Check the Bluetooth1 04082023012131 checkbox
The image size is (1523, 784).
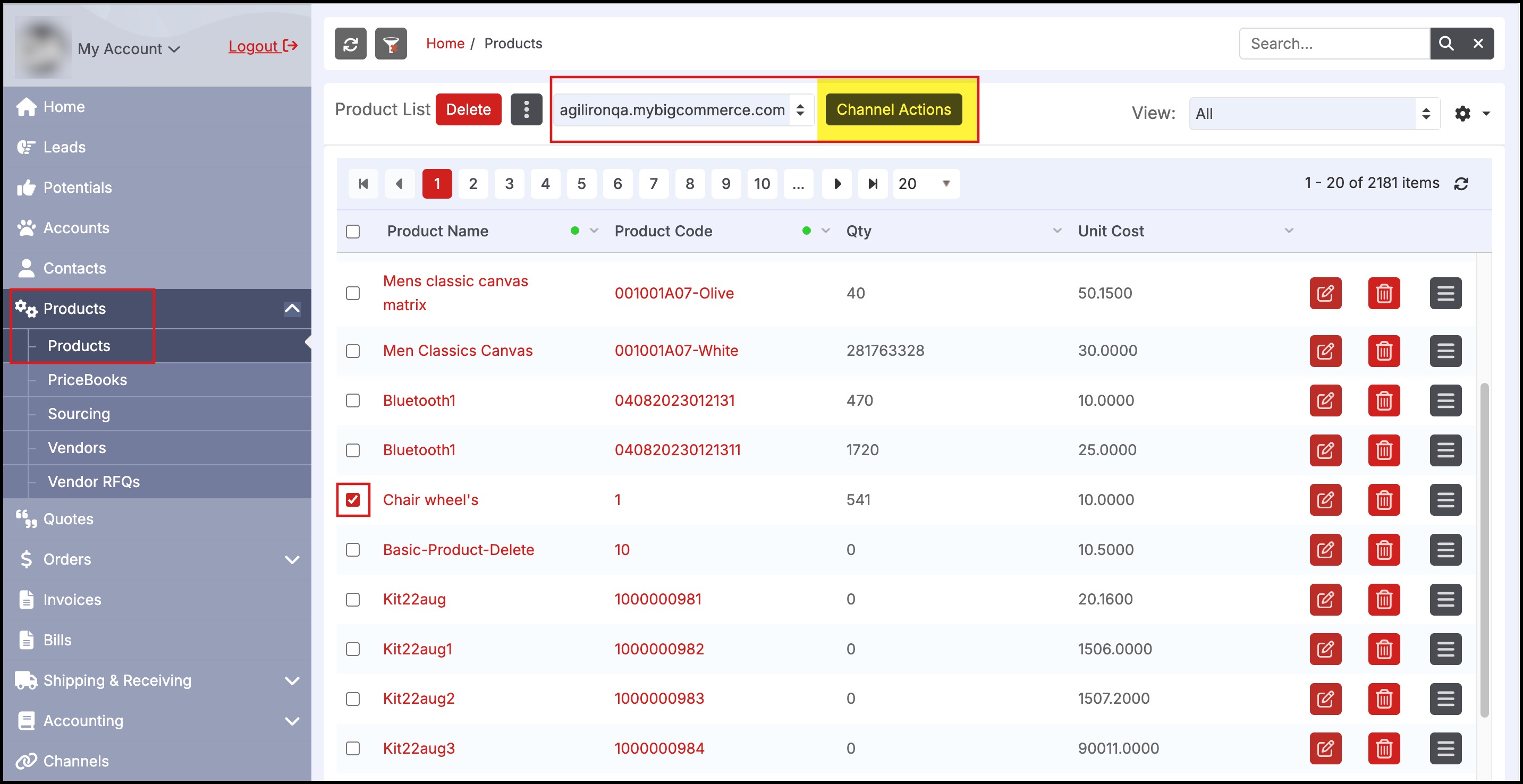pos(353,400)
